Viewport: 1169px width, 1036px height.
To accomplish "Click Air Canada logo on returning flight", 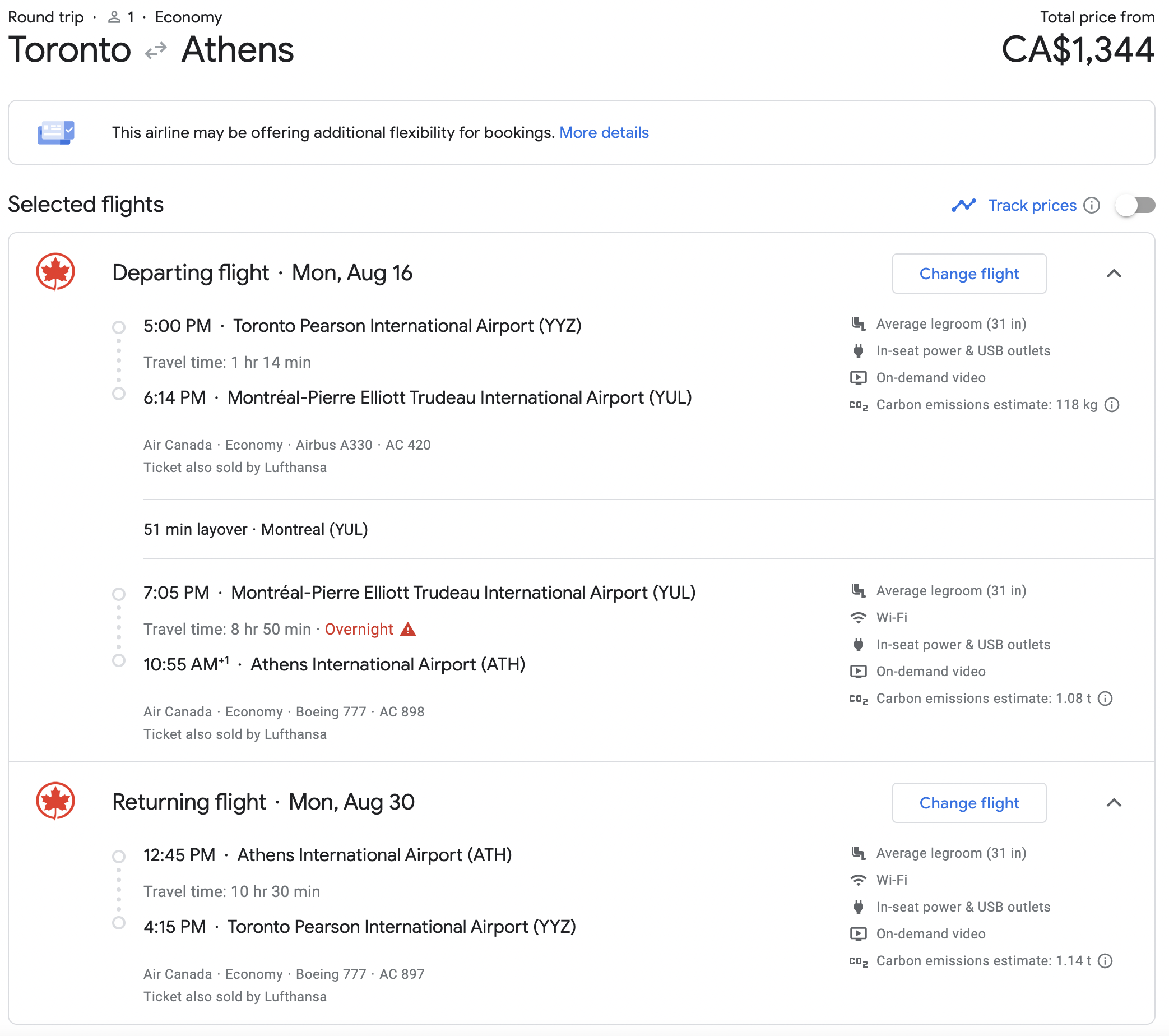I will click(55, 801).
